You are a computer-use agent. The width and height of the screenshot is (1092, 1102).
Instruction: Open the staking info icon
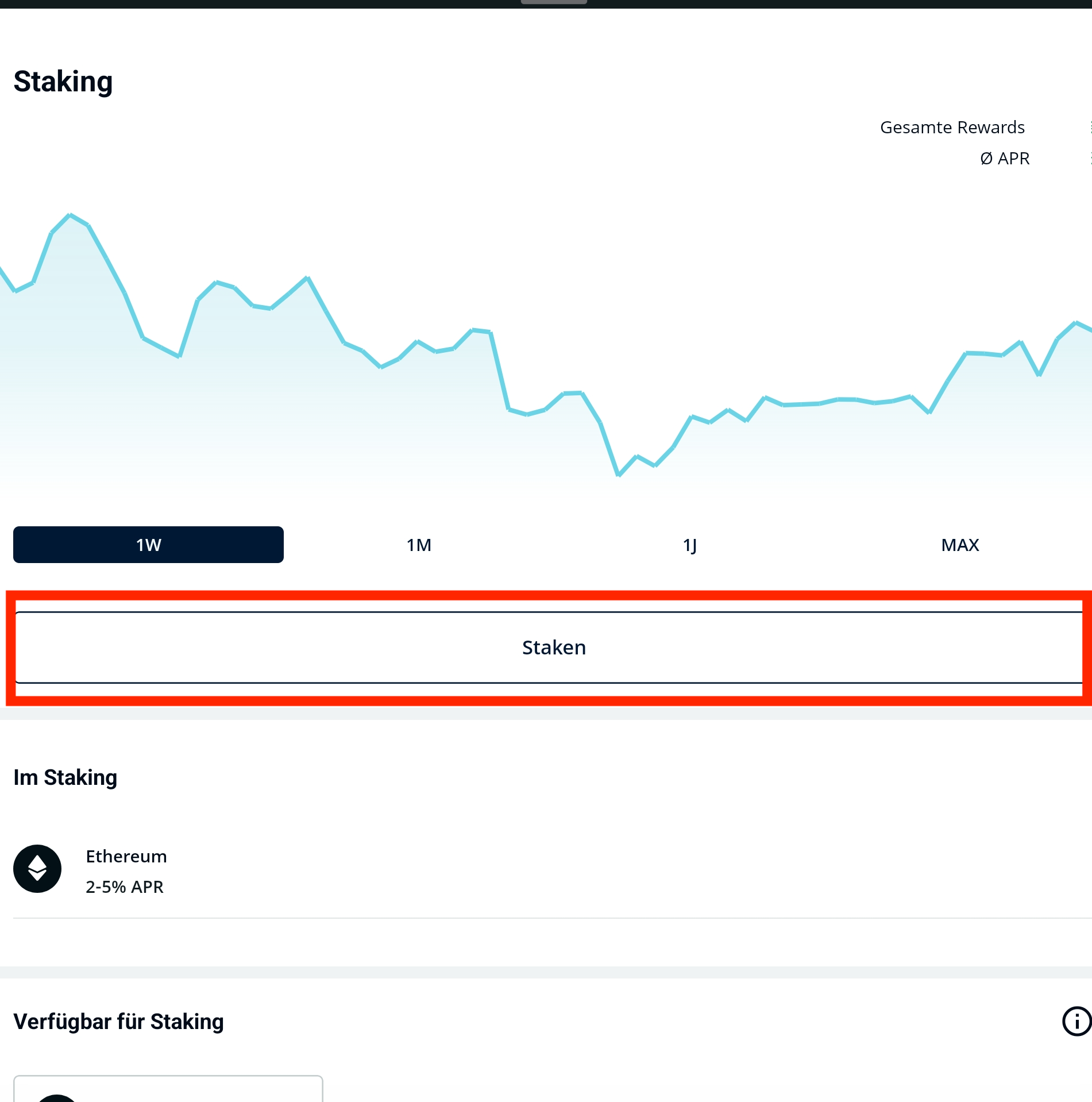1076,1021
